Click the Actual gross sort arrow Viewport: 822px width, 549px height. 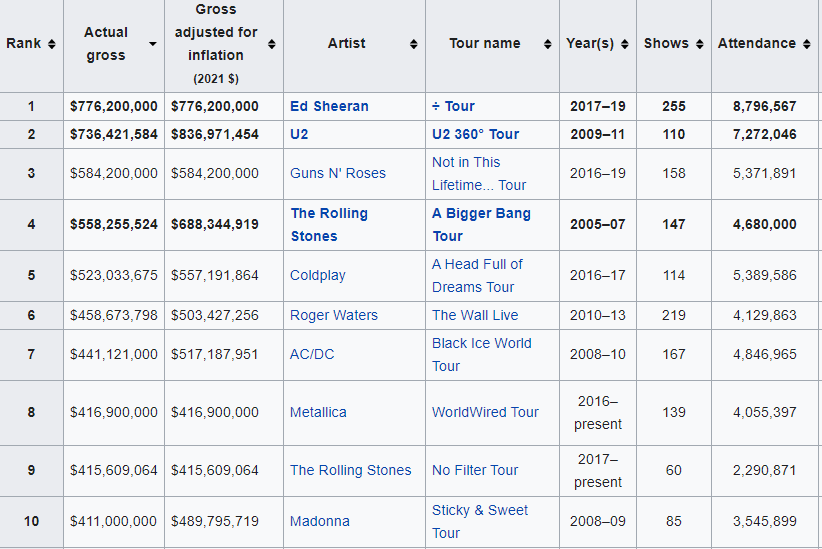pos(153,44)
